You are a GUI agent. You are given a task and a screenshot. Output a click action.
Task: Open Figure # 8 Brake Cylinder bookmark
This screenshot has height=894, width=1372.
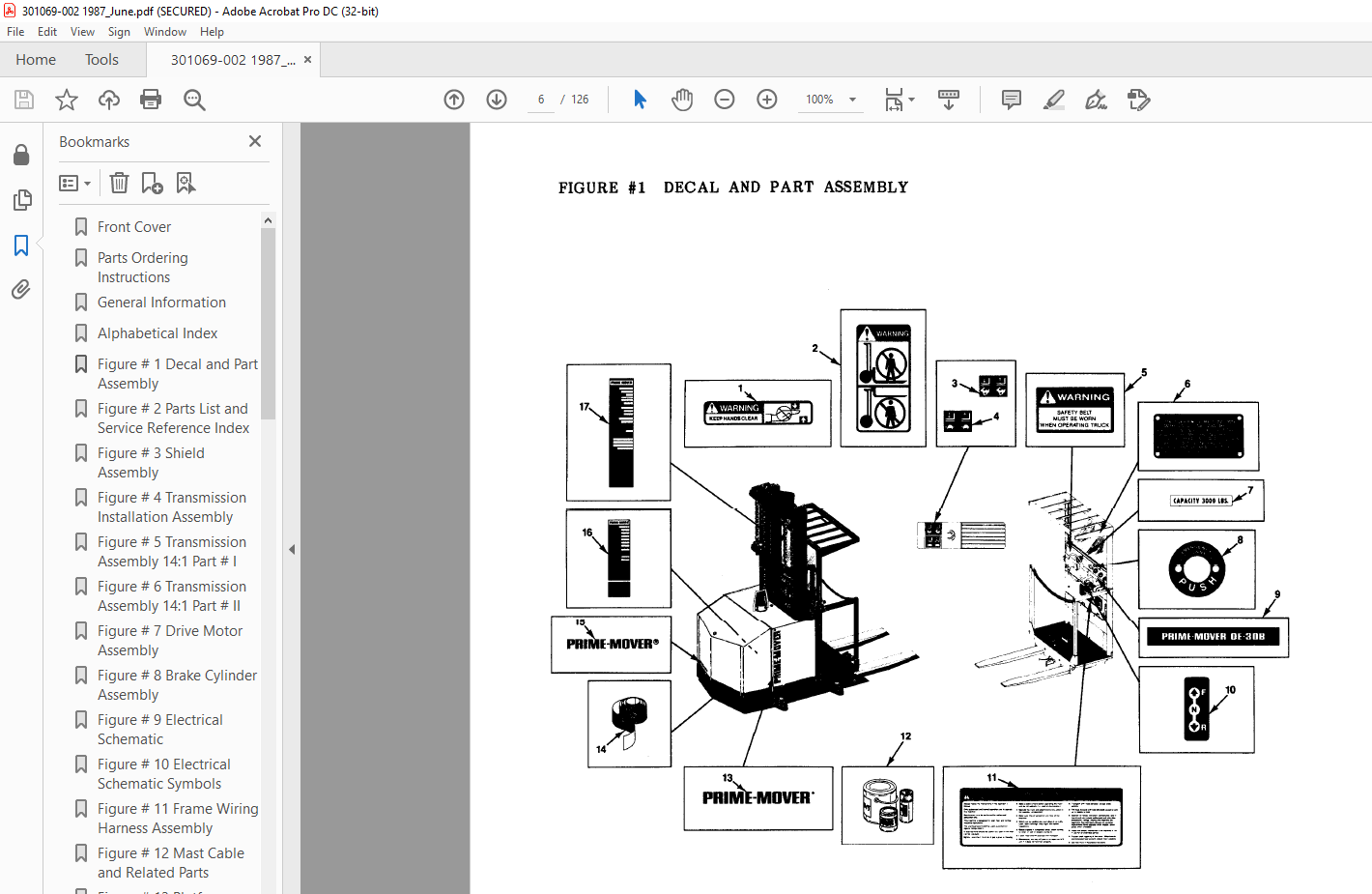(x=177, y=685)
